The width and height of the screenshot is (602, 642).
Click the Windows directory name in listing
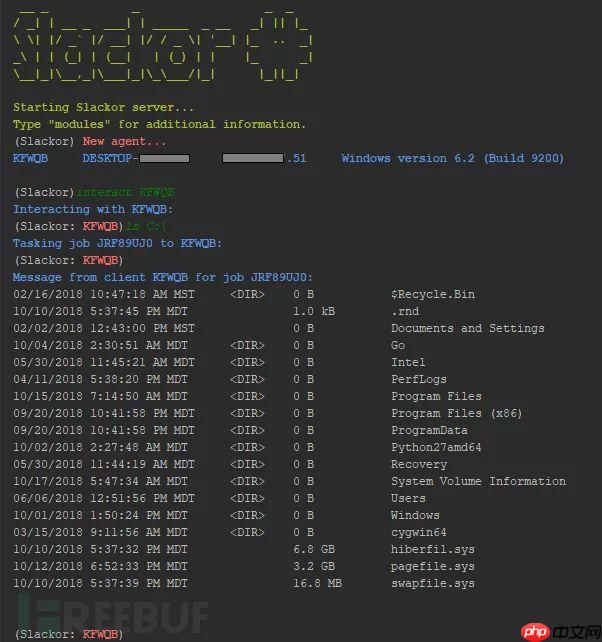coord(415,515)
